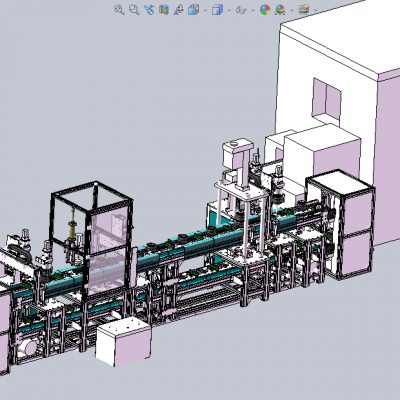Click the Hide/Show Items glasses icon
The width and height of the screenshot is (400, 400).
coord(241,10)
